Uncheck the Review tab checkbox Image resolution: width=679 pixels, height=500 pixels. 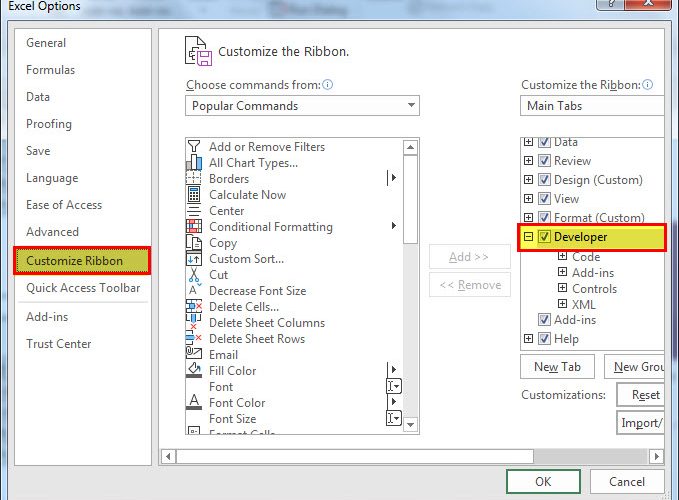(x=544, y=161)
